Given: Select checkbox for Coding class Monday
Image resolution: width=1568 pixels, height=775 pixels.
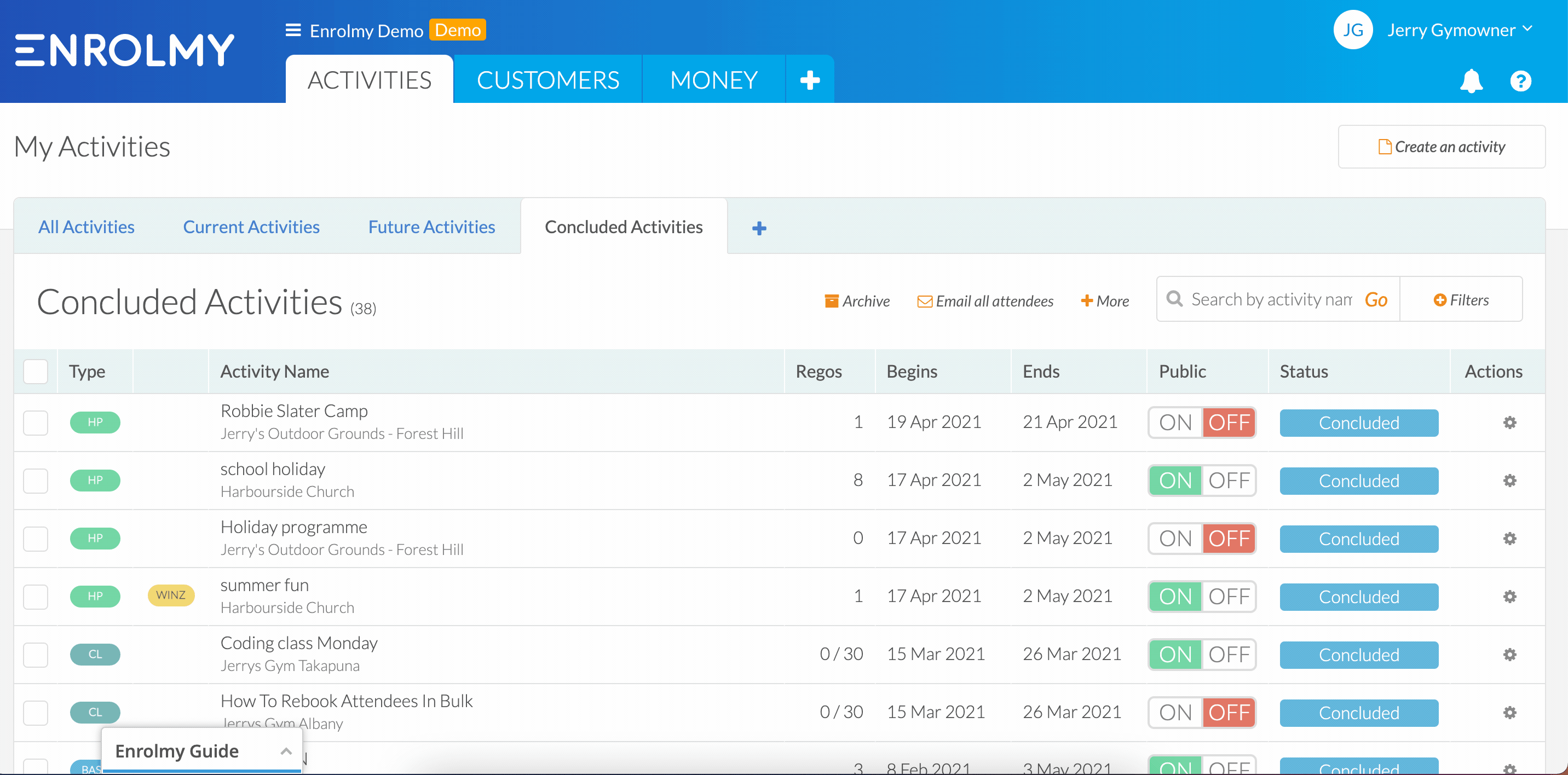Looking at the screenshot, I should click(35, 655).
